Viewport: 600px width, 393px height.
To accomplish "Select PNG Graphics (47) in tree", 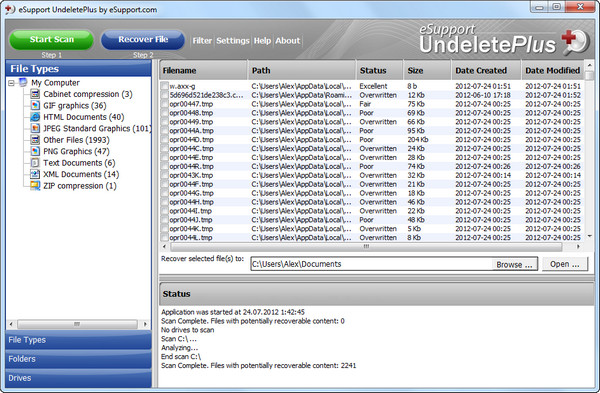I will tap(76, 152).
